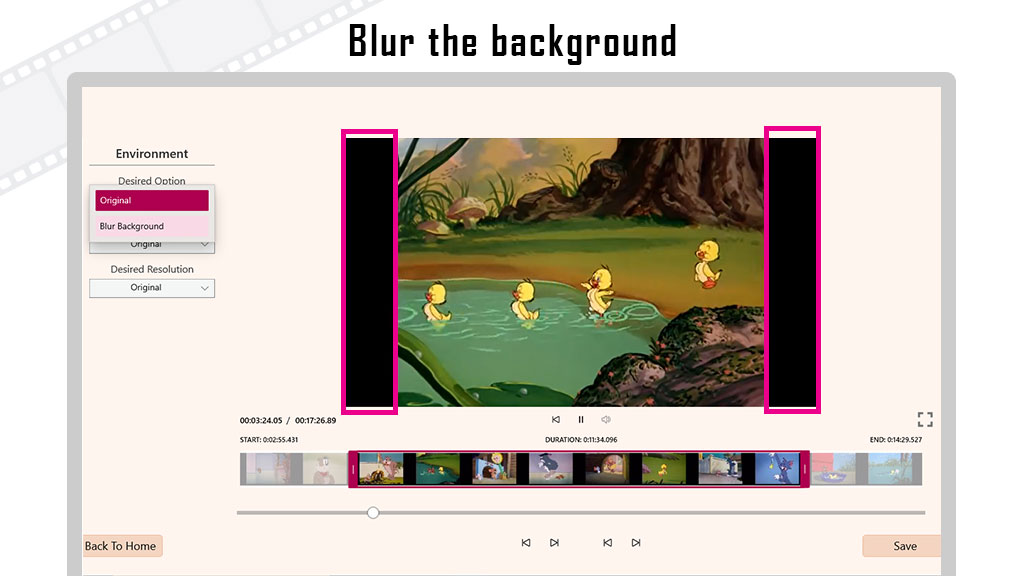Click the END: 0:14:29.527 label
Viewport: 1024px width, 576px height.
click(895, 440)
